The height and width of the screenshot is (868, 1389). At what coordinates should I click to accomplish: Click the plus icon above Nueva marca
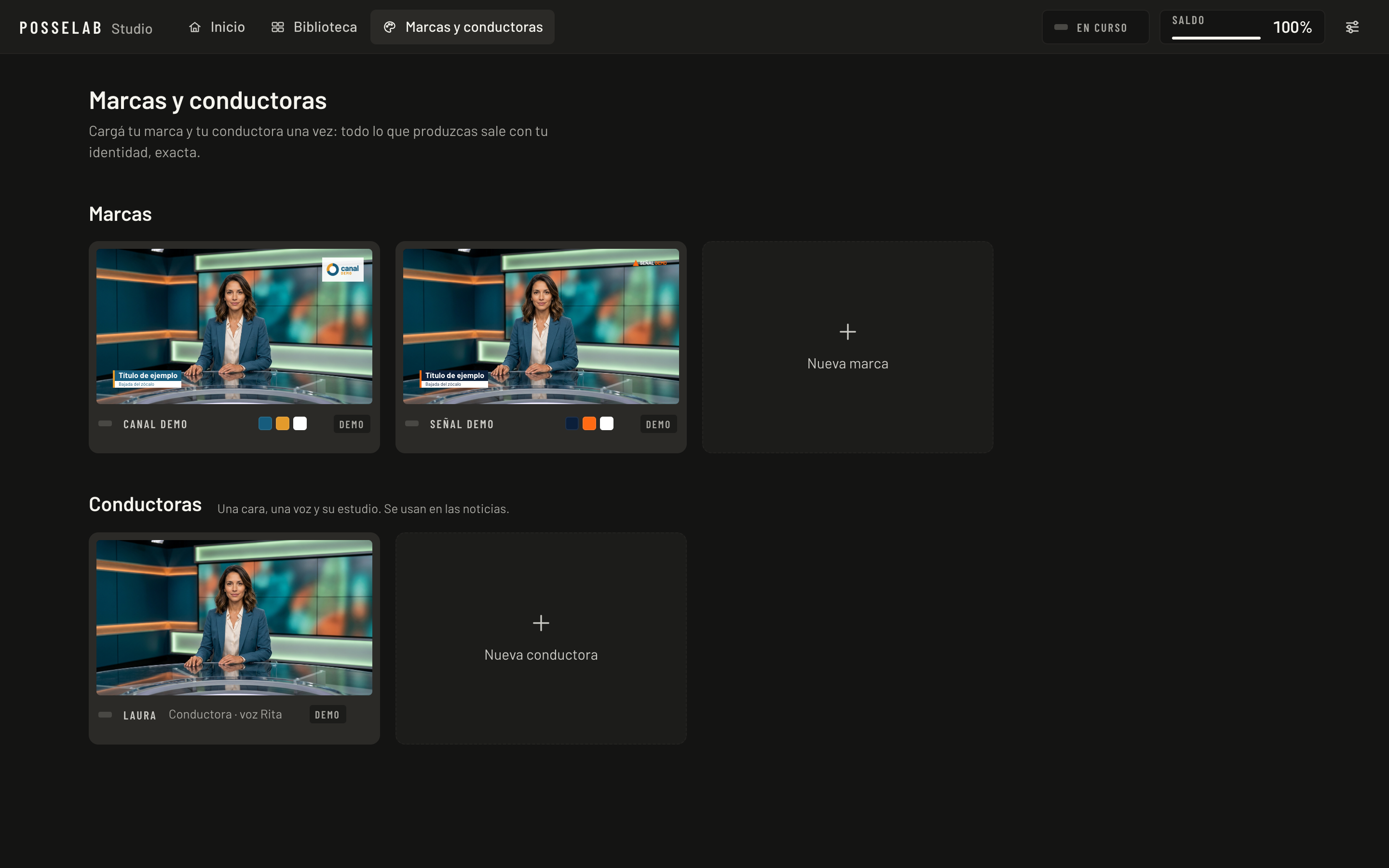[848, 332]
